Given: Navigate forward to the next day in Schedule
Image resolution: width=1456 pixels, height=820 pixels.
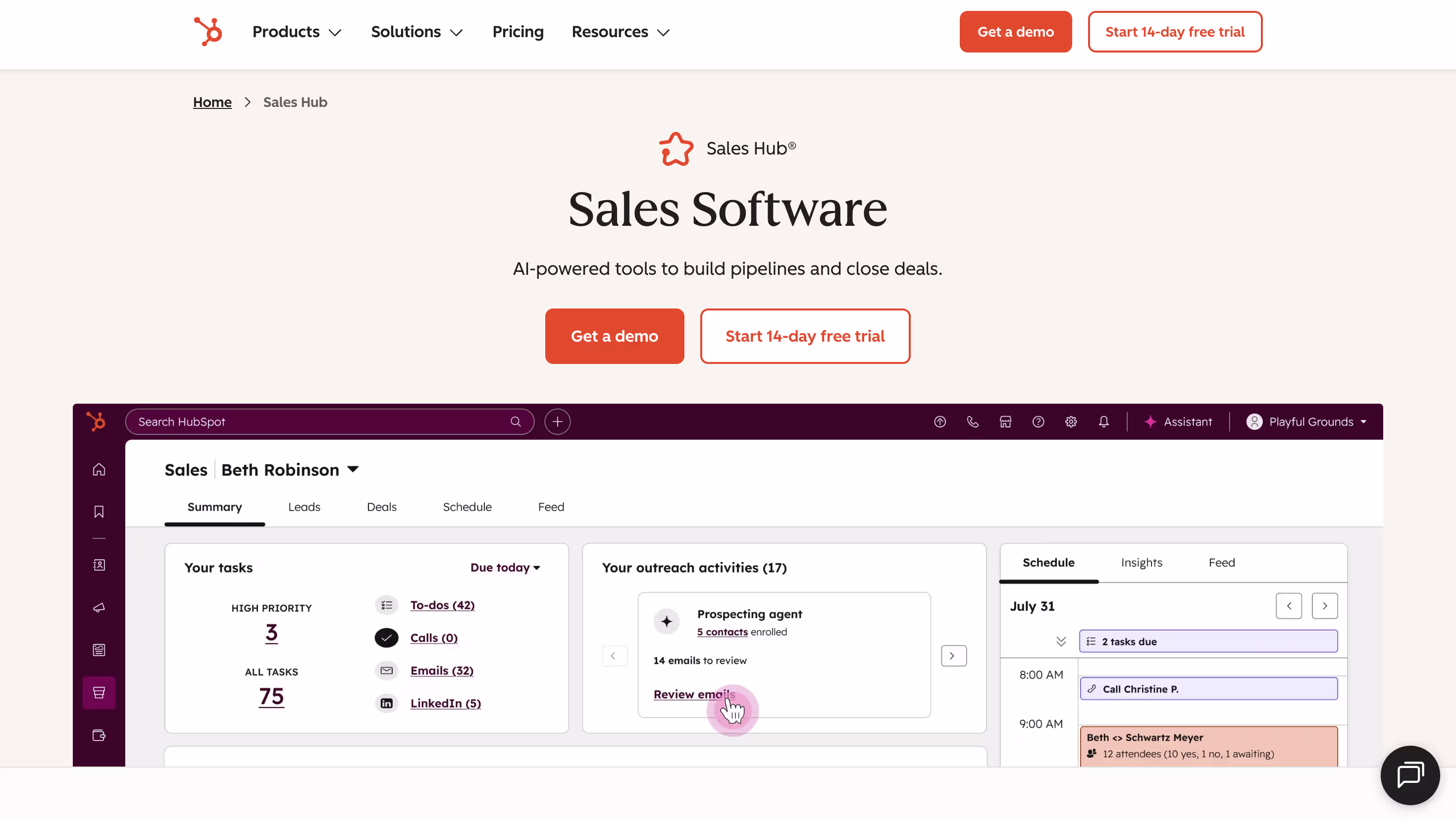Looking at the screenshot, I should click(x=1325, y=605).
